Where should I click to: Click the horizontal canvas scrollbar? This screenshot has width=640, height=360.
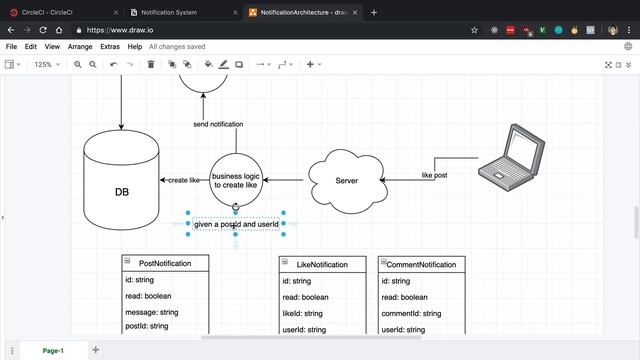click(x=311, y=338)
